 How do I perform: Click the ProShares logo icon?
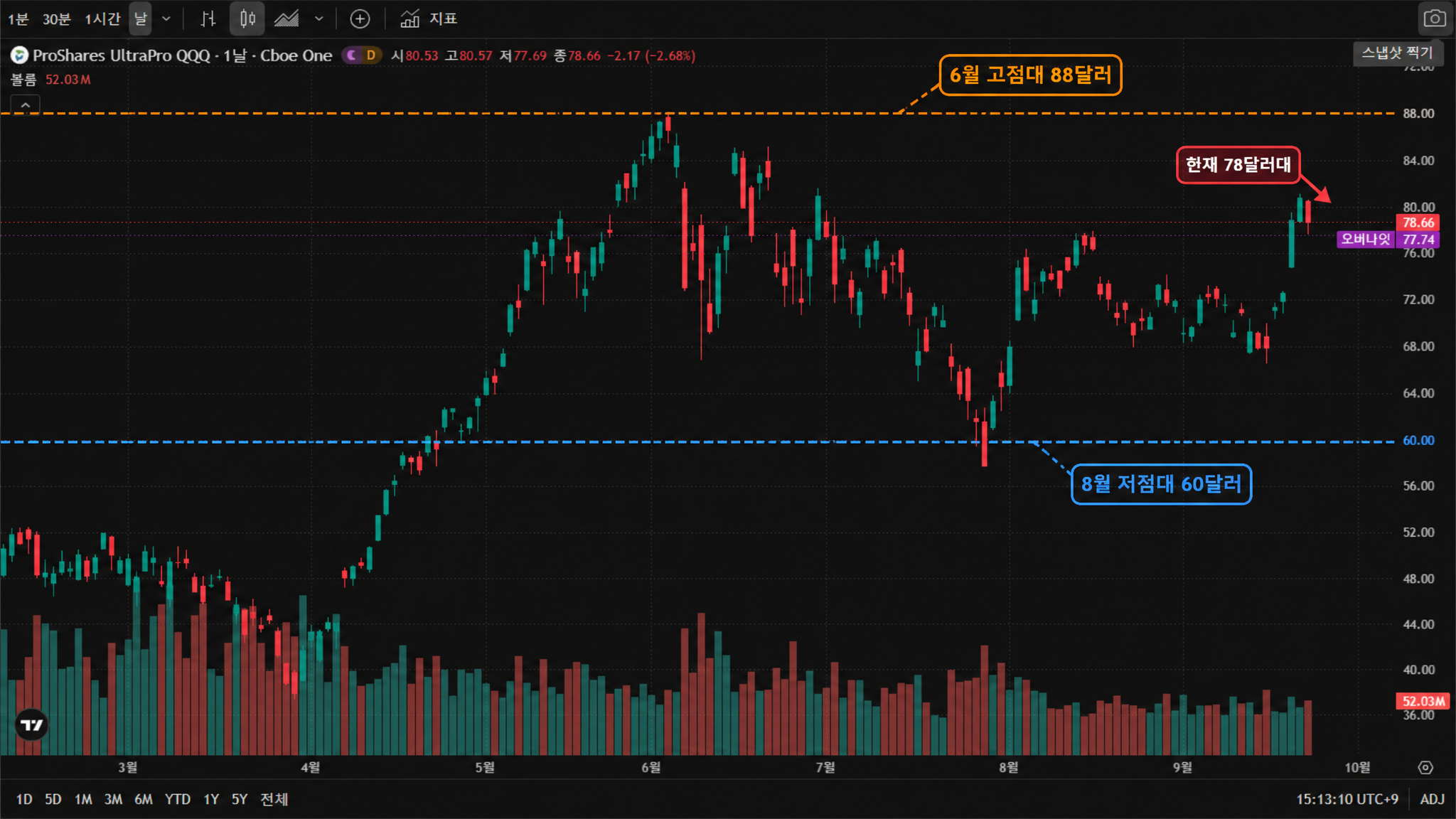click(19, 55)
